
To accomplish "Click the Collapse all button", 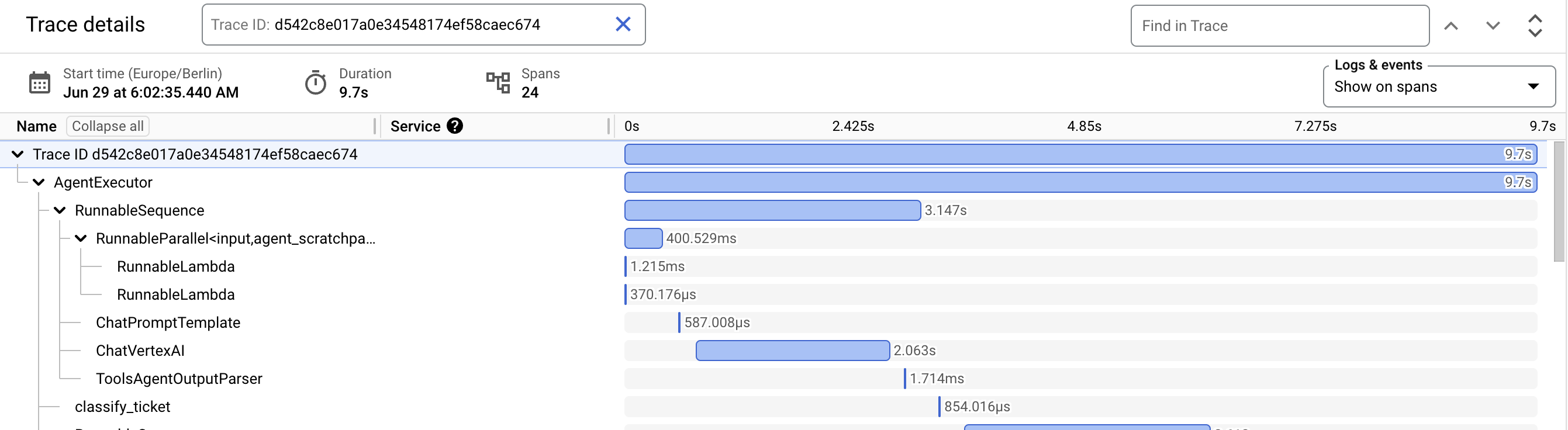I will pyautogui.click(x=108, y=126).
